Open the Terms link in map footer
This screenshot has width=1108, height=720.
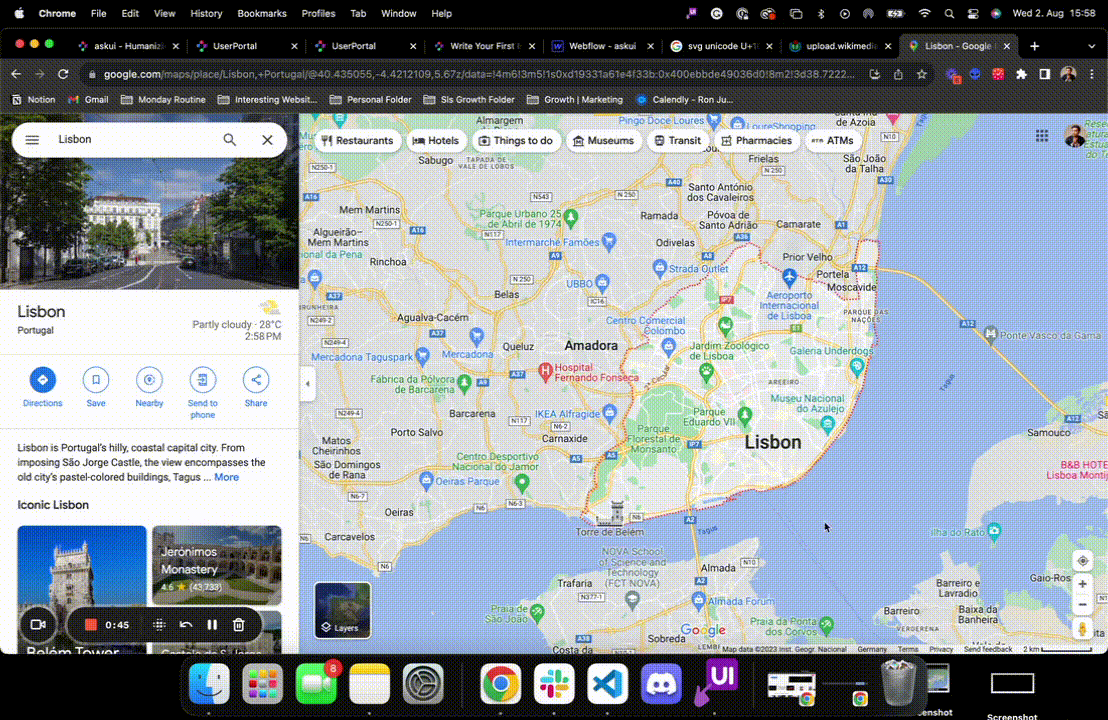(x=907, y=649)
